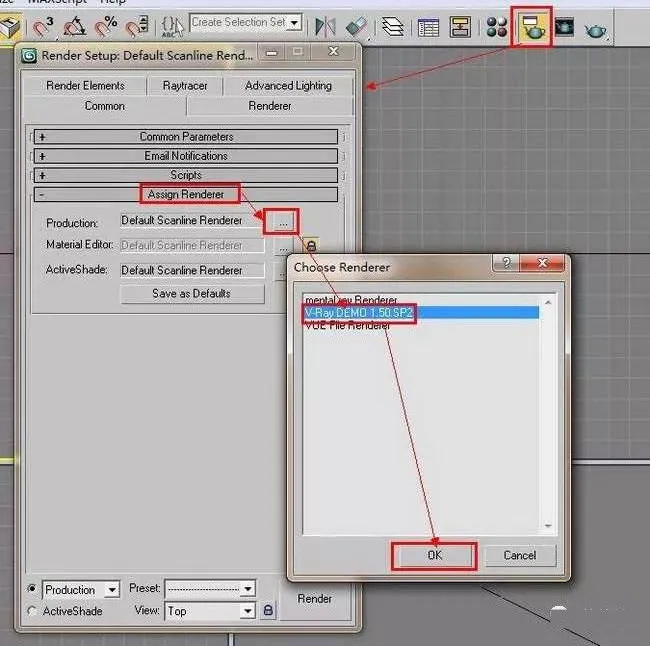Expand the Scripts rollout
The width and height of the screenshot is (650, 646).
[186, 175]
